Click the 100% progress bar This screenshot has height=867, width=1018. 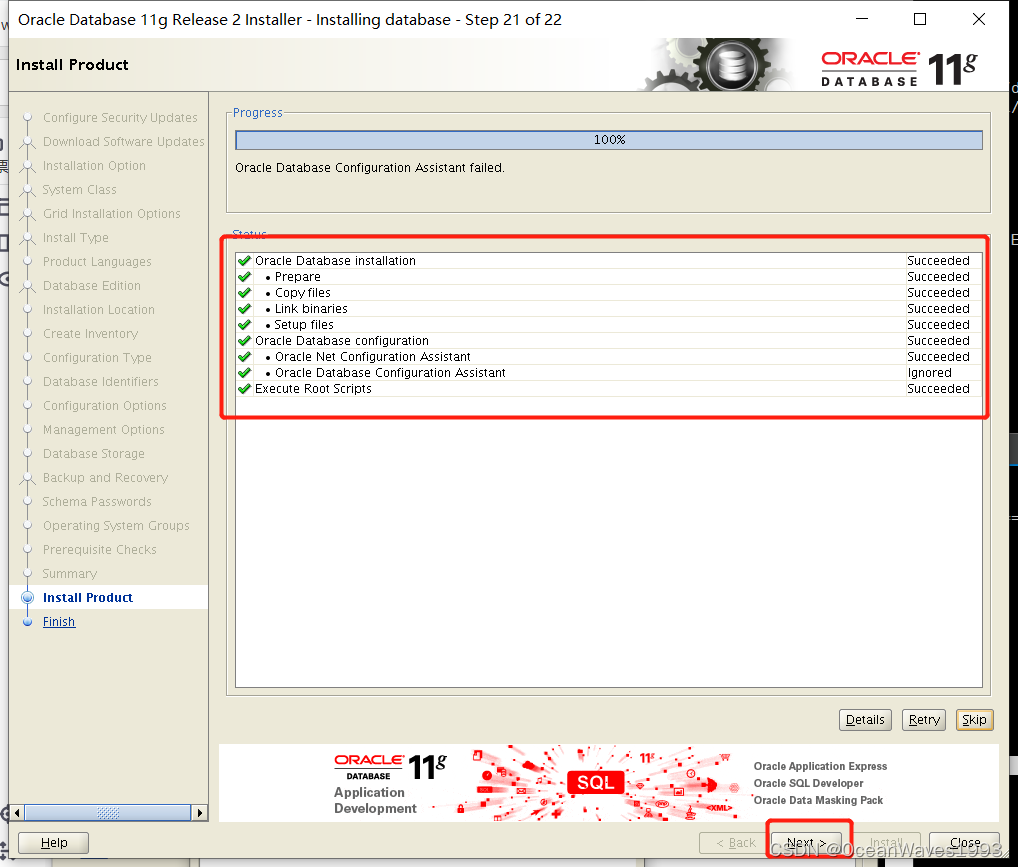609,140
